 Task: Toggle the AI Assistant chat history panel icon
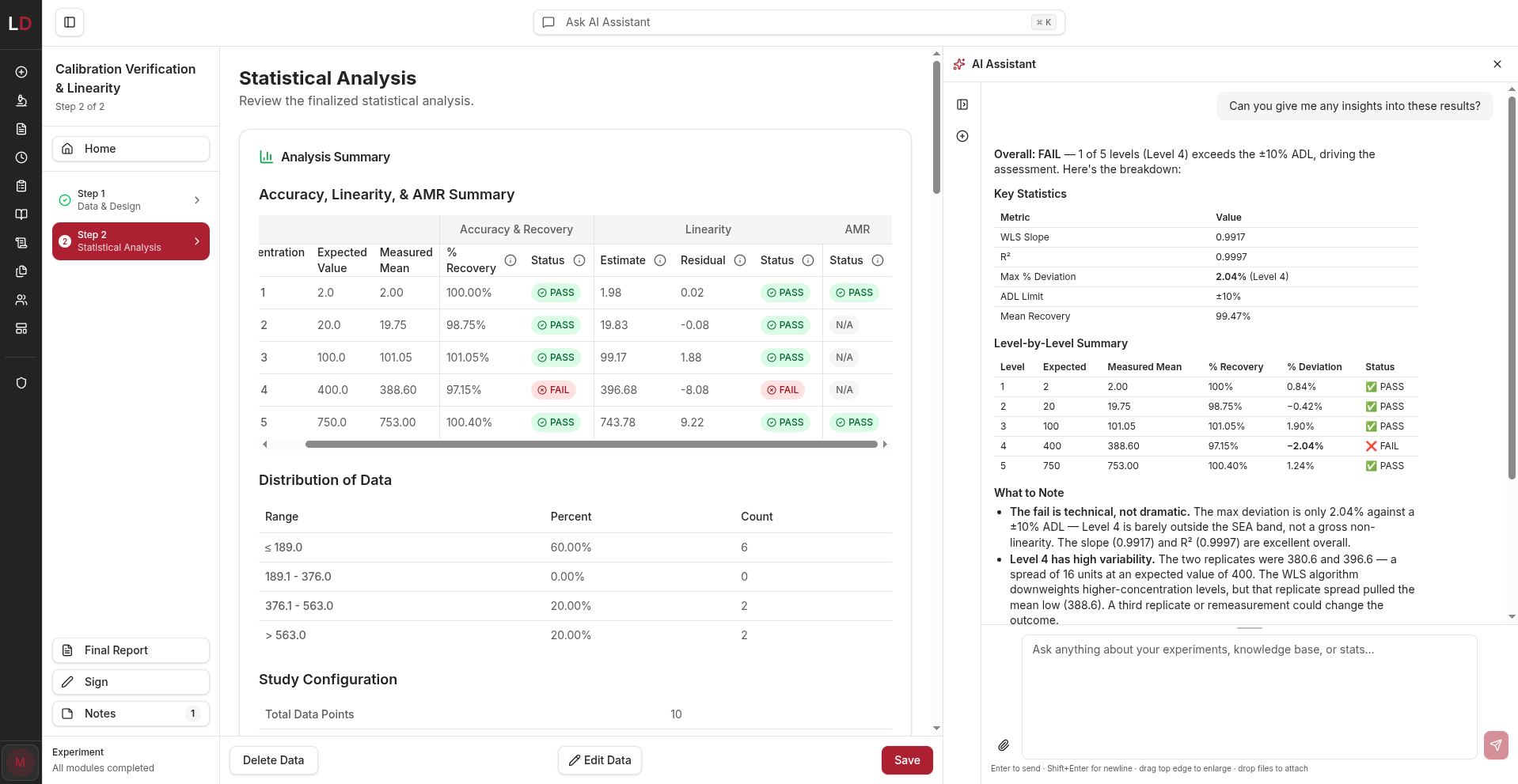pos(962,104)
